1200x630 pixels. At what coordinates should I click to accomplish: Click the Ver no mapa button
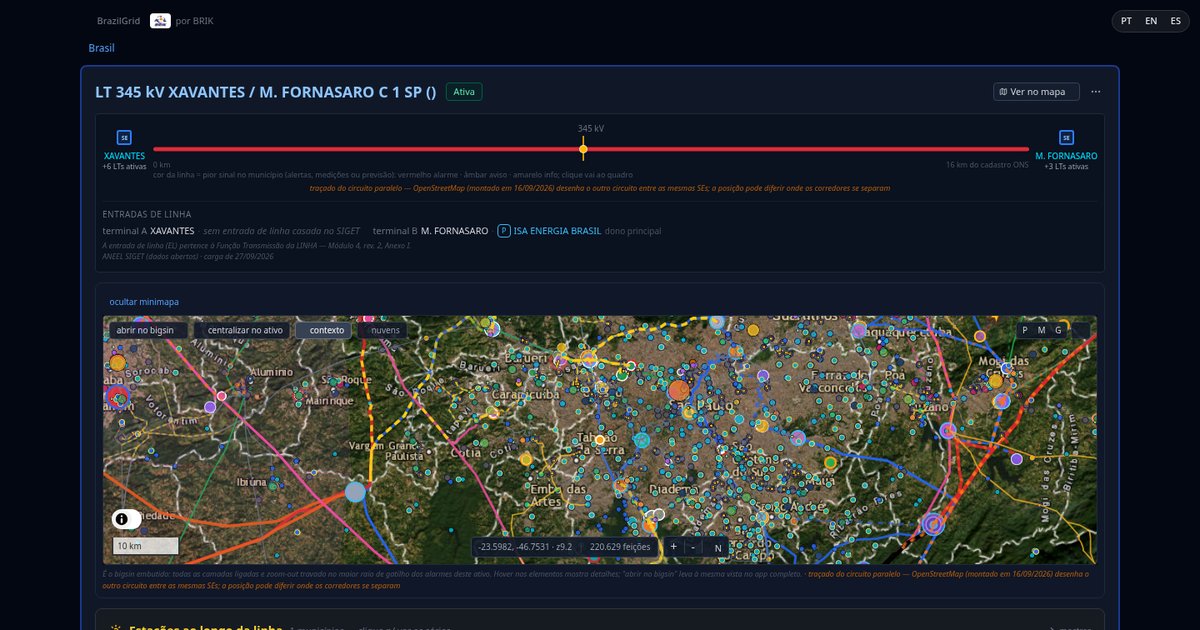point(1037,92)
